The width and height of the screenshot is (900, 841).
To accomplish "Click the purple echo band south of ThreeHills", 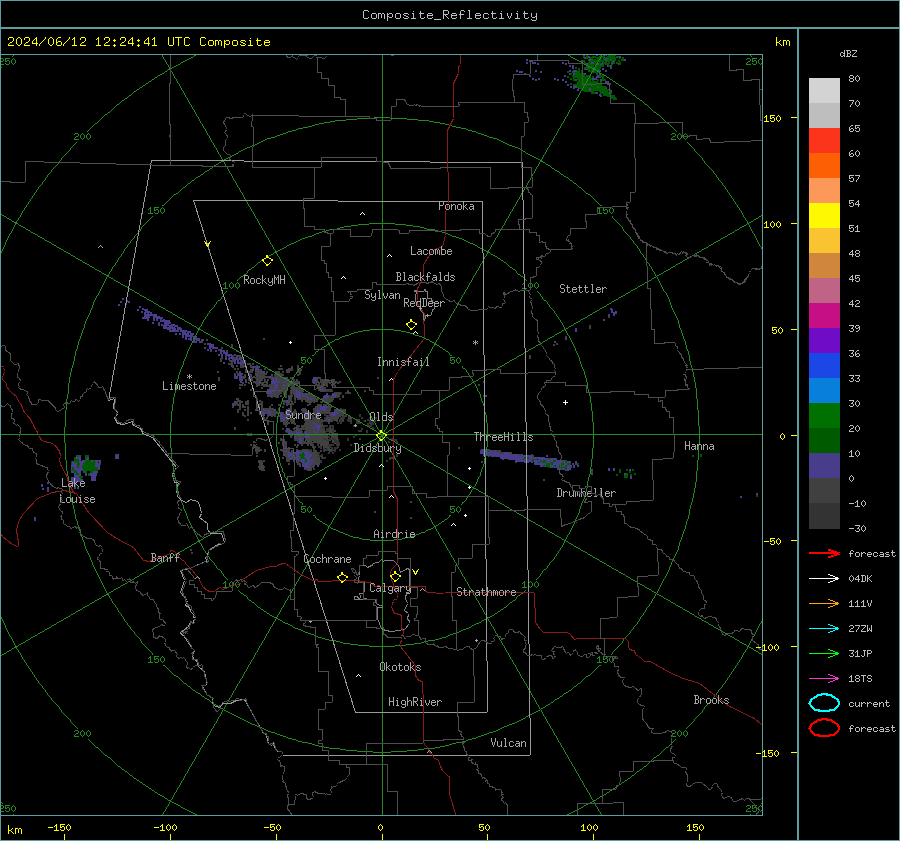I will (x=528, y=459).
